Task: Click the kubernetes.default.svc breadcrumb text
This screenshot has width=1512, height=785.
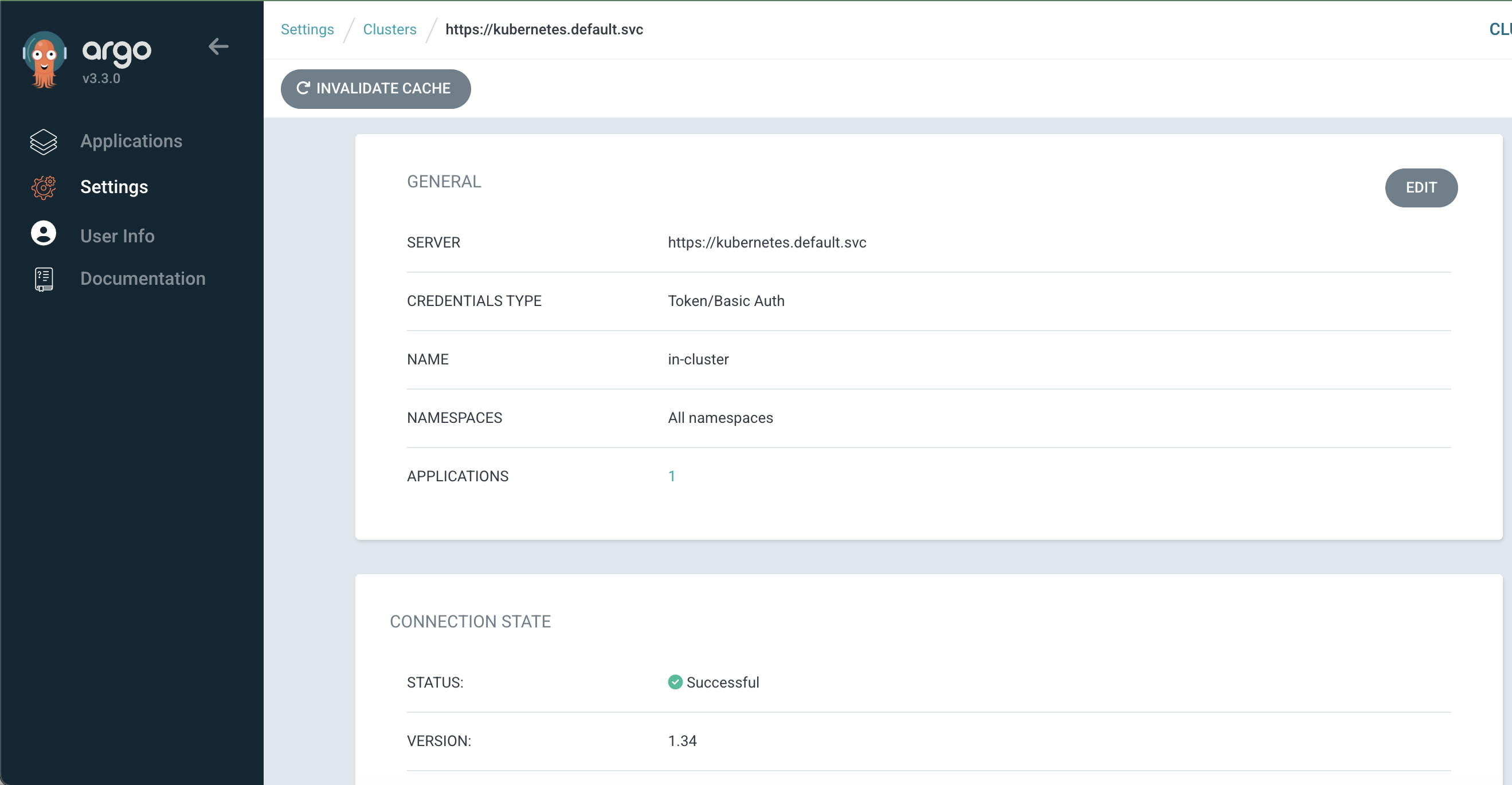Action: [x=543, y=29]
